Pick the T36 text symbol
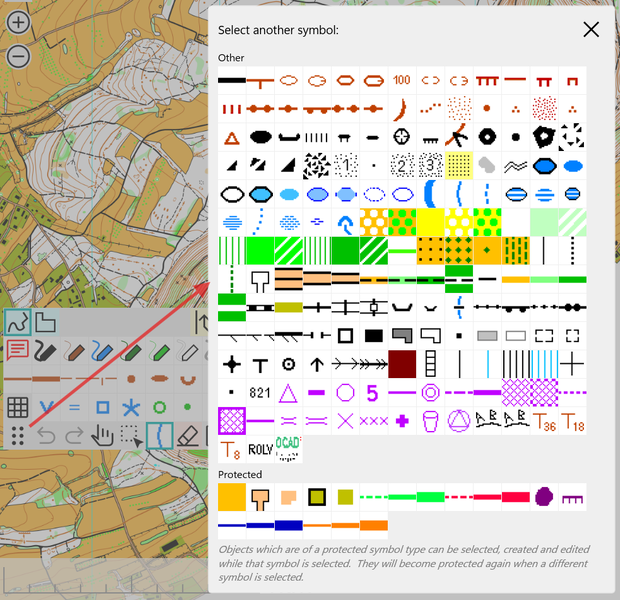Image resolution: width=620 pixels, height=600 pixels. (x=544, y=421)
